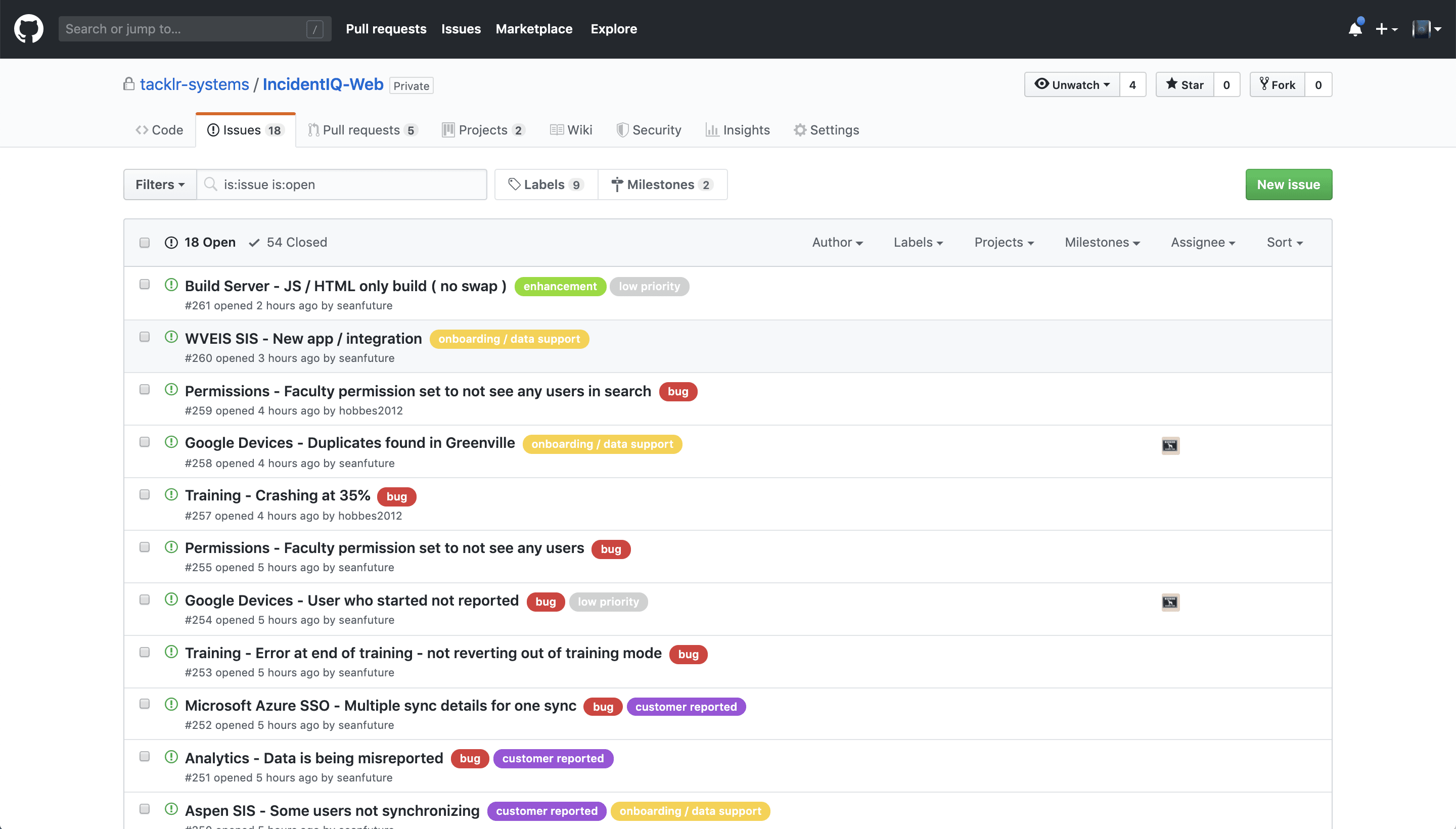This screenshot has width=1456, height=829.
Task: Select the checkbox for issue #259
Action: [144, 389]
